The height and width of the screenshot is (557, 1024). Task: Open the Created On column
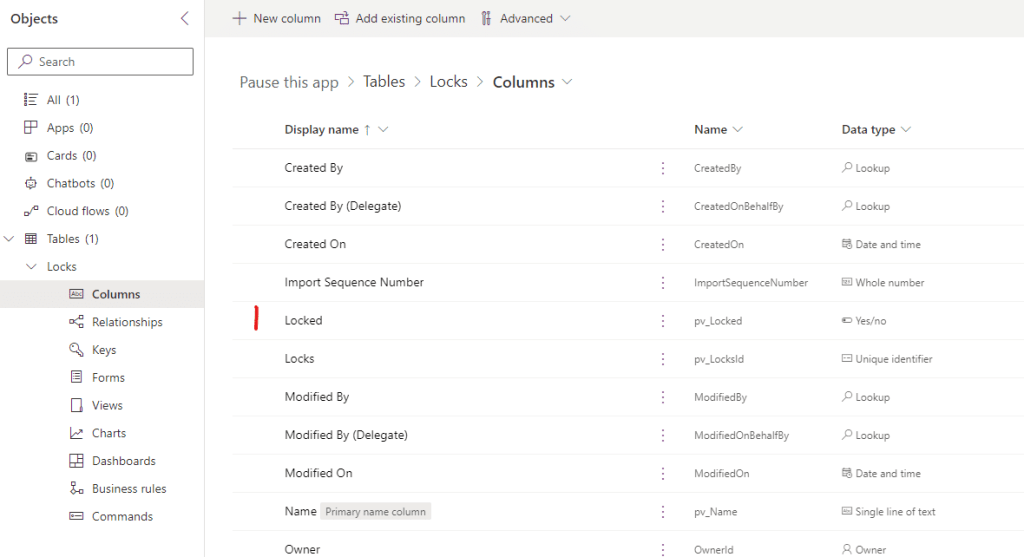tap(315, 244)
